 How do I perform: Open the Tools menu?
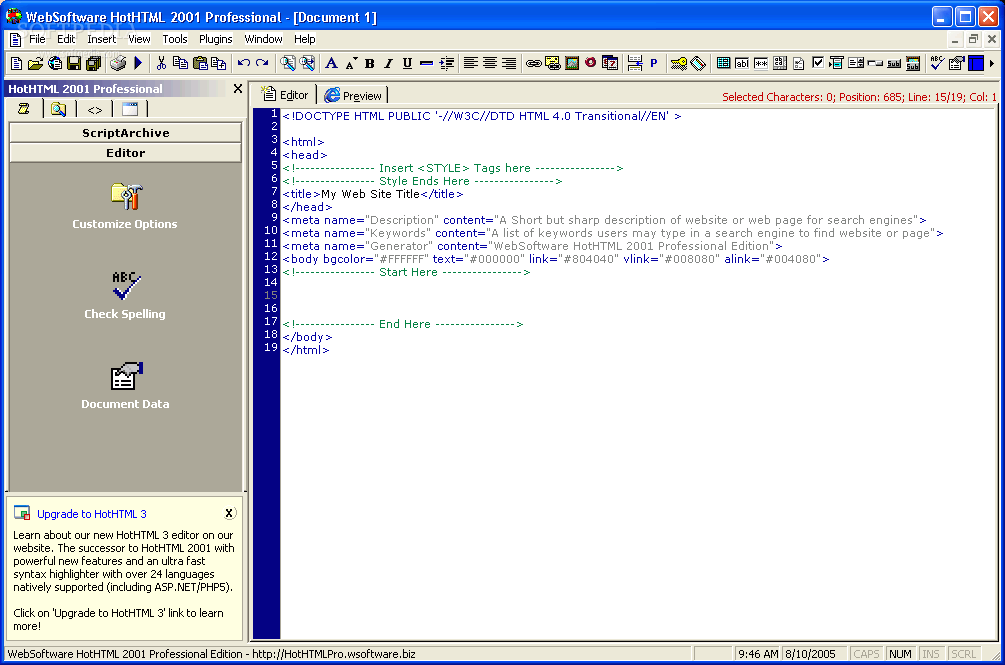coord(174,39)
